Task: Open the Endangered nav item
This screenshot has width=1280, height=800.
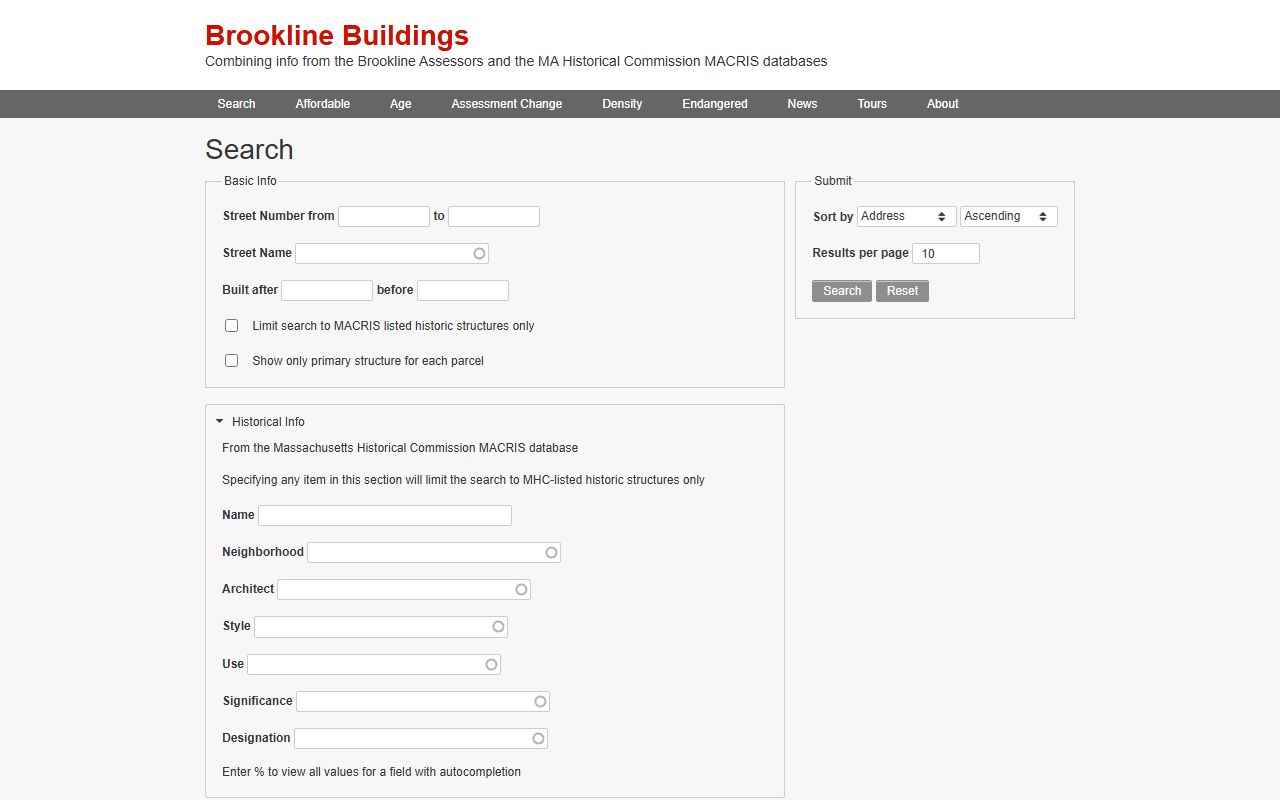Action: point(715,104)
